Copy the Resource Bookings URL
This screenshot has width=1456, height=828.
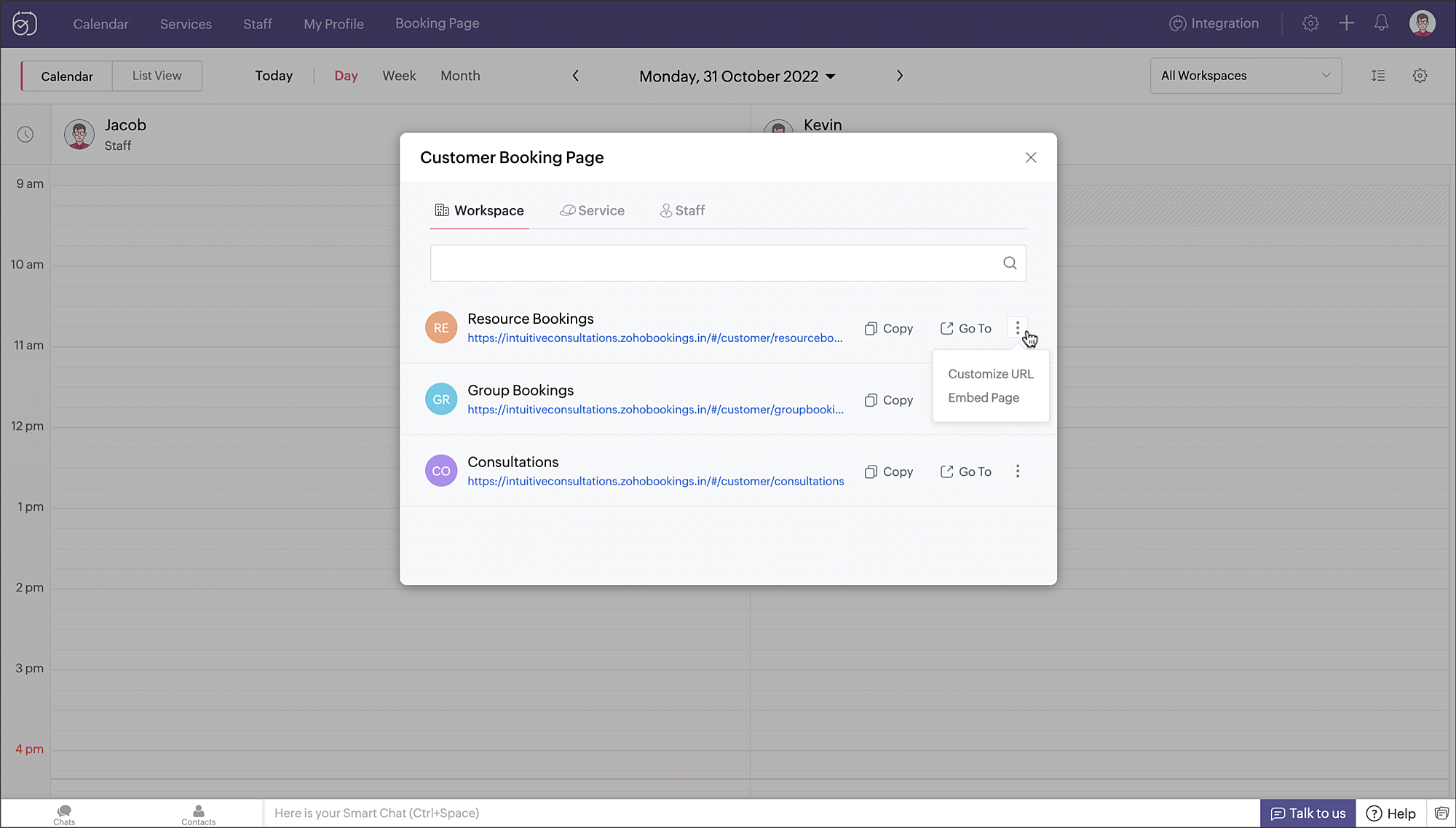coord(888,329)
